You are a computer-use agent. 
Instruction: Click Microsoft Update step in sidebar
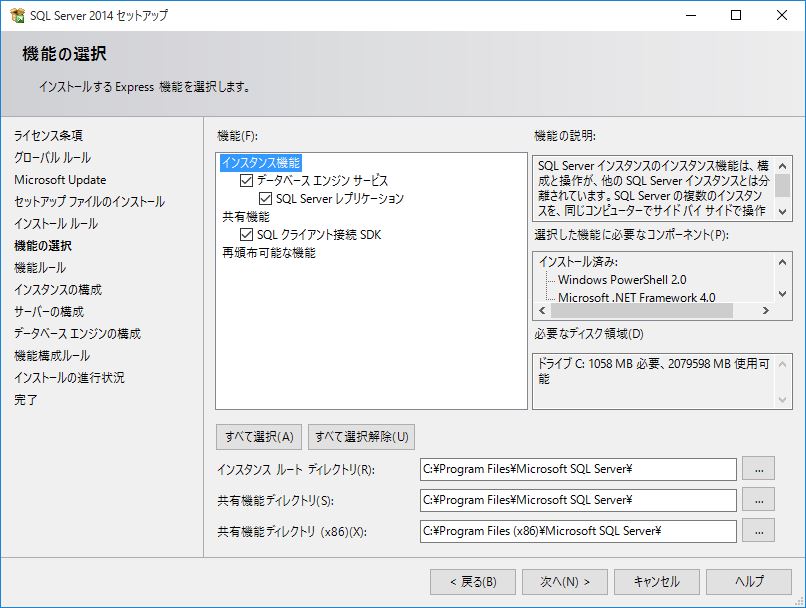click(60, 180)
